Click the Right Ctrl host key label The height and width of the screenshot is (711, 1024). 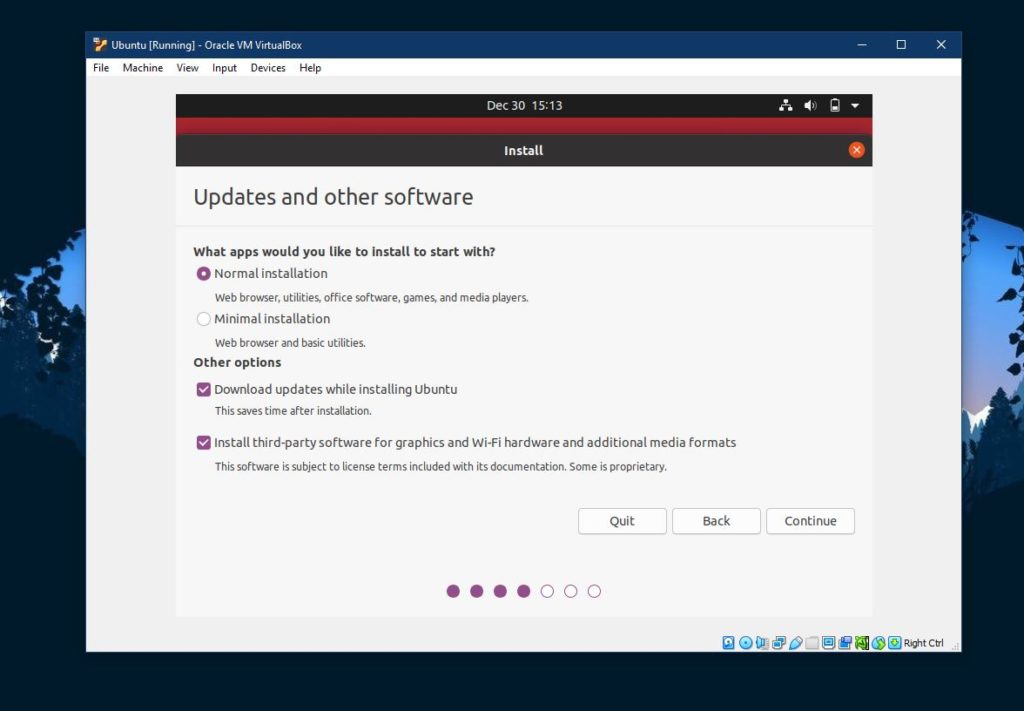(923, 643)
